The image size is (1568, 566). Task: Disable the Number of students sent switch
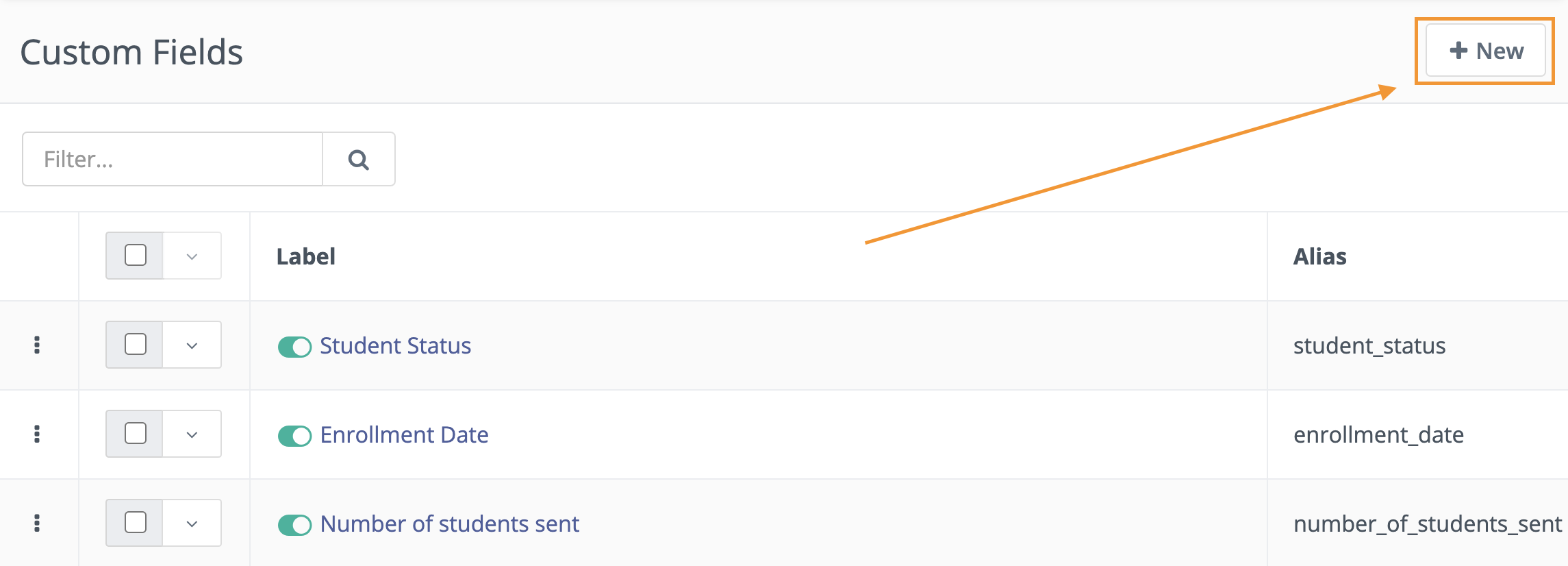[294, 525]
